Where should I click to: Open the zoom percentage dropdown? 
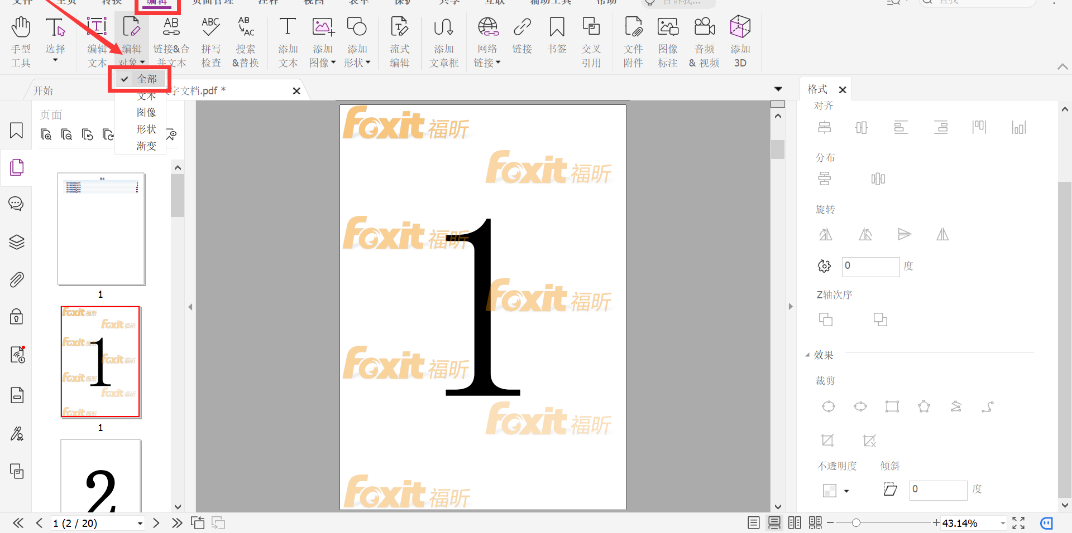[1001, 523]
